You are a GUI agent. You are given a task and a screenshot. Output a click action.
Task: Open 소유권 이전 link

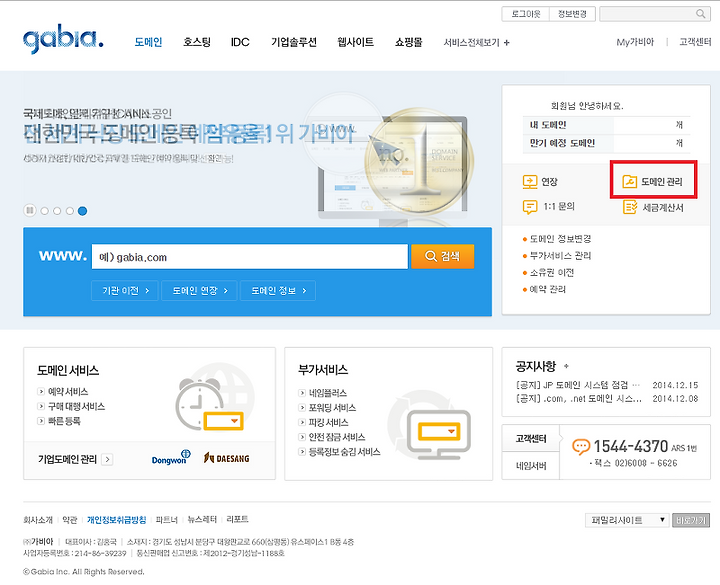click(x=552, y=273)
